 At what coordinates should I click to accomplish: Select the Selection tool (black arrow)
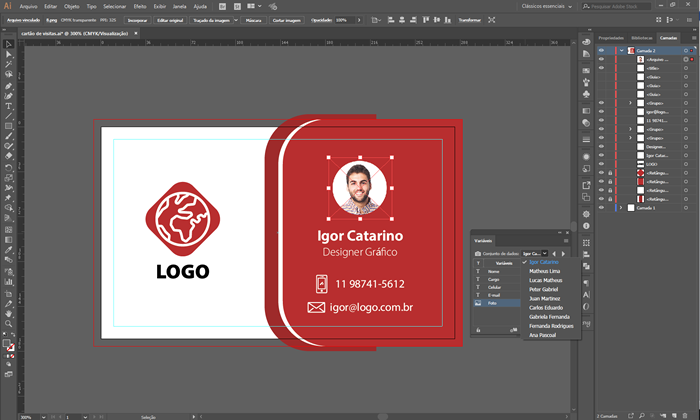[x=8, y=45]
